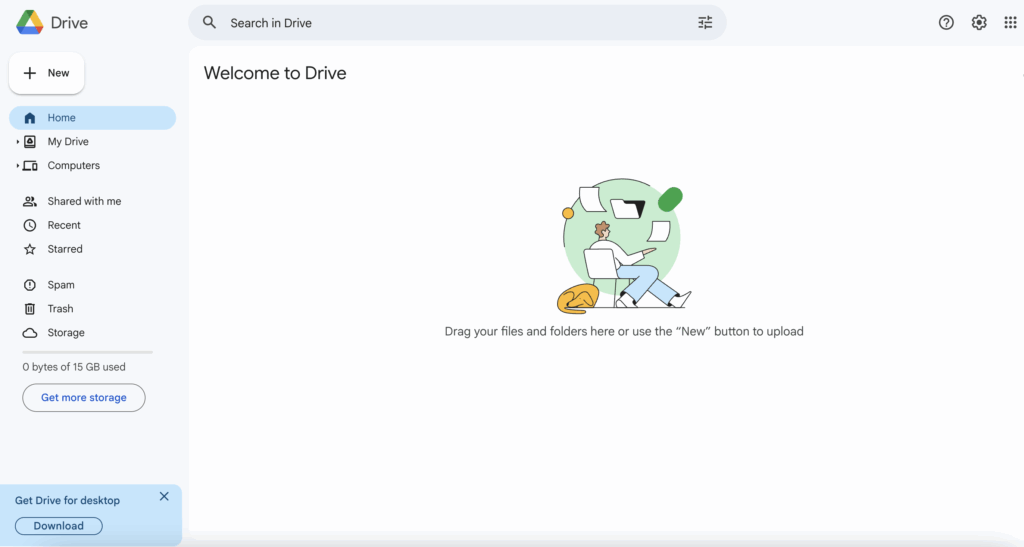The image size is (1024, 547).
Task: Click the storage usage progress bar
Action: (87, 352)
